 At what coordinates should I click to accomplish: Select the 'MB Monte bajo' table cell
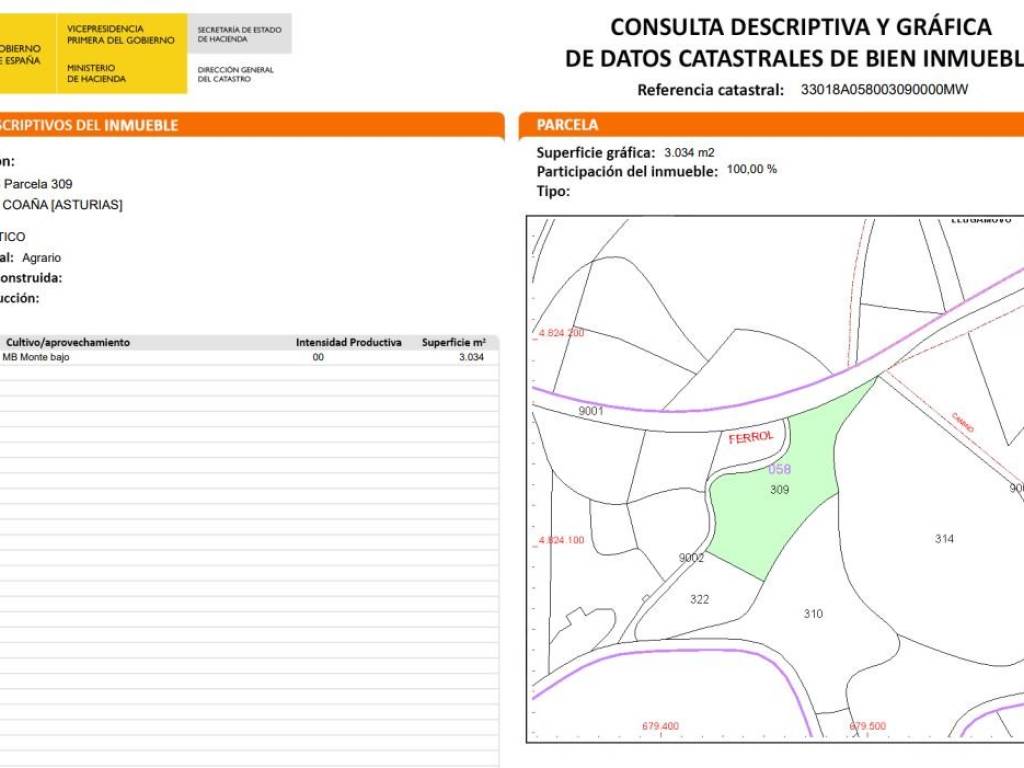(x=36, y=357)
